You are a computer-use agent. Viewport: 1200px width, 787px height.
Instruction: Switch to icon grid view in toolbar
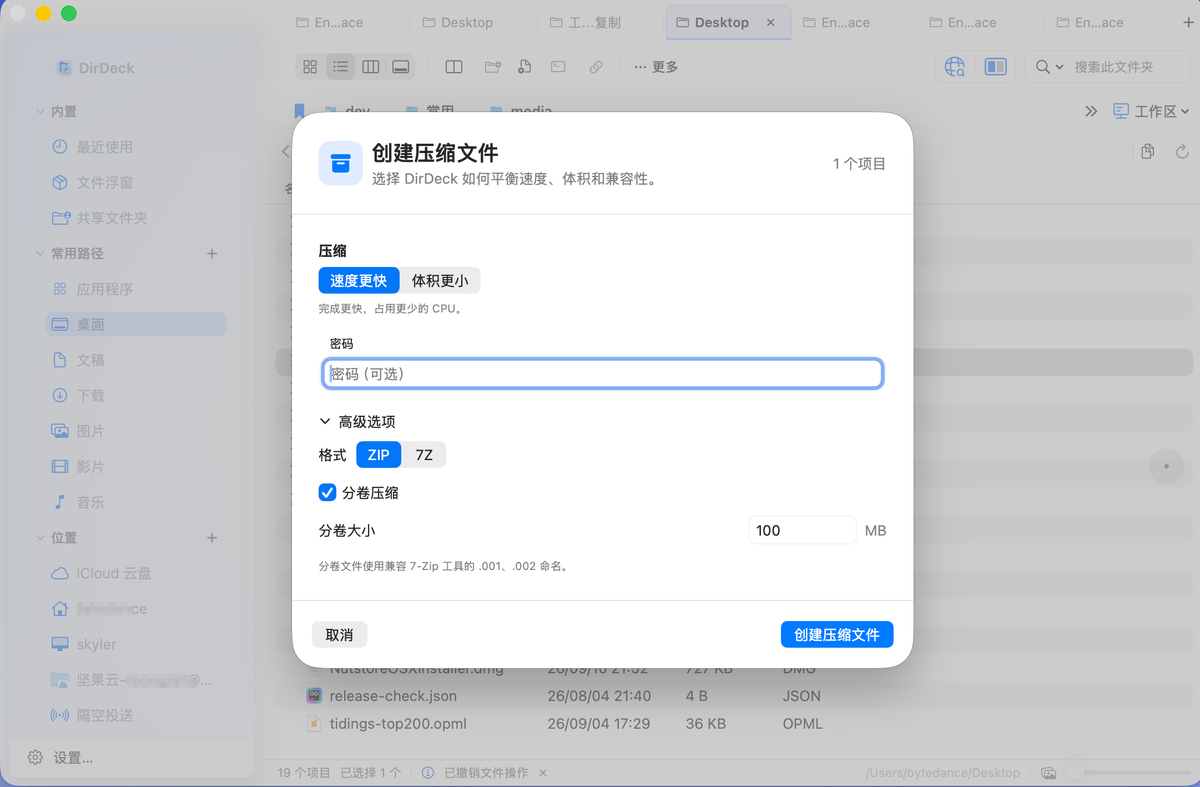click(310, 67)
